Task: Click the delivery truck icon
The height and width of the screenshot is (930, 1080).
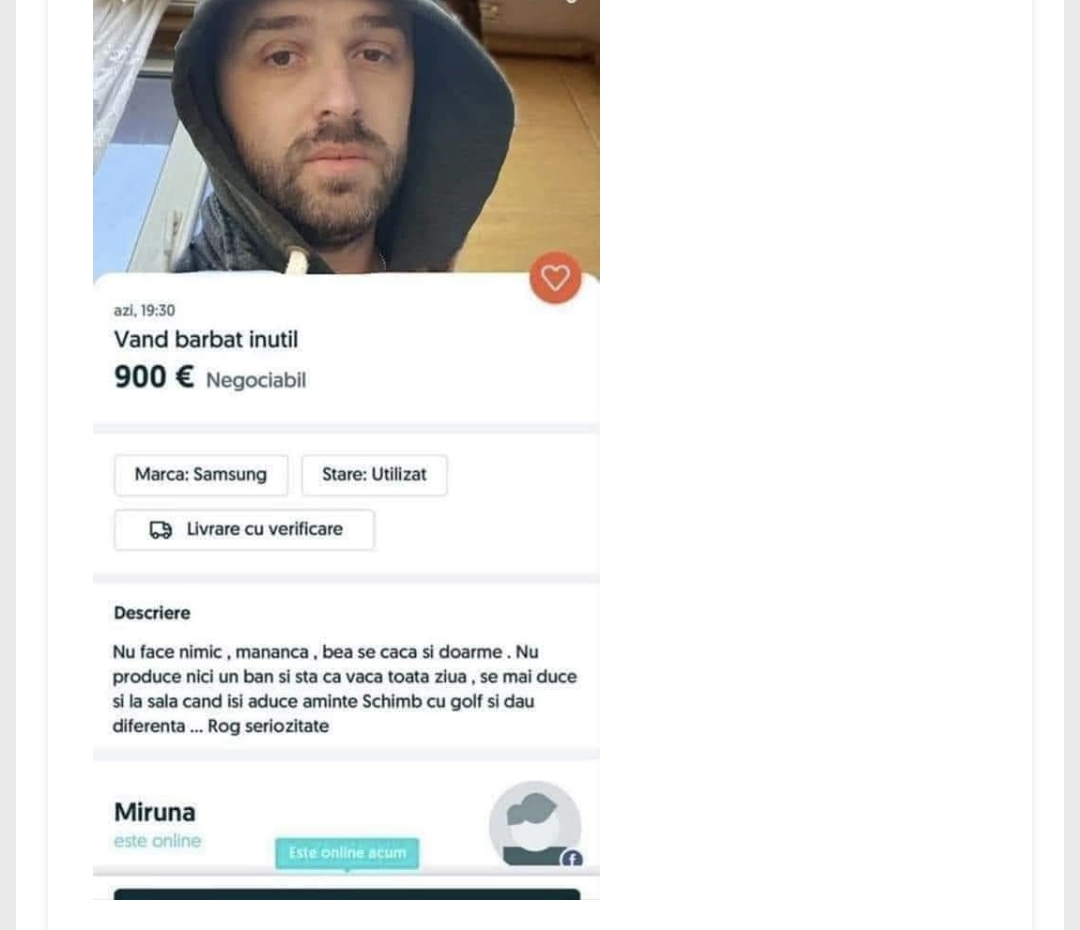Action: click(160, 530)
